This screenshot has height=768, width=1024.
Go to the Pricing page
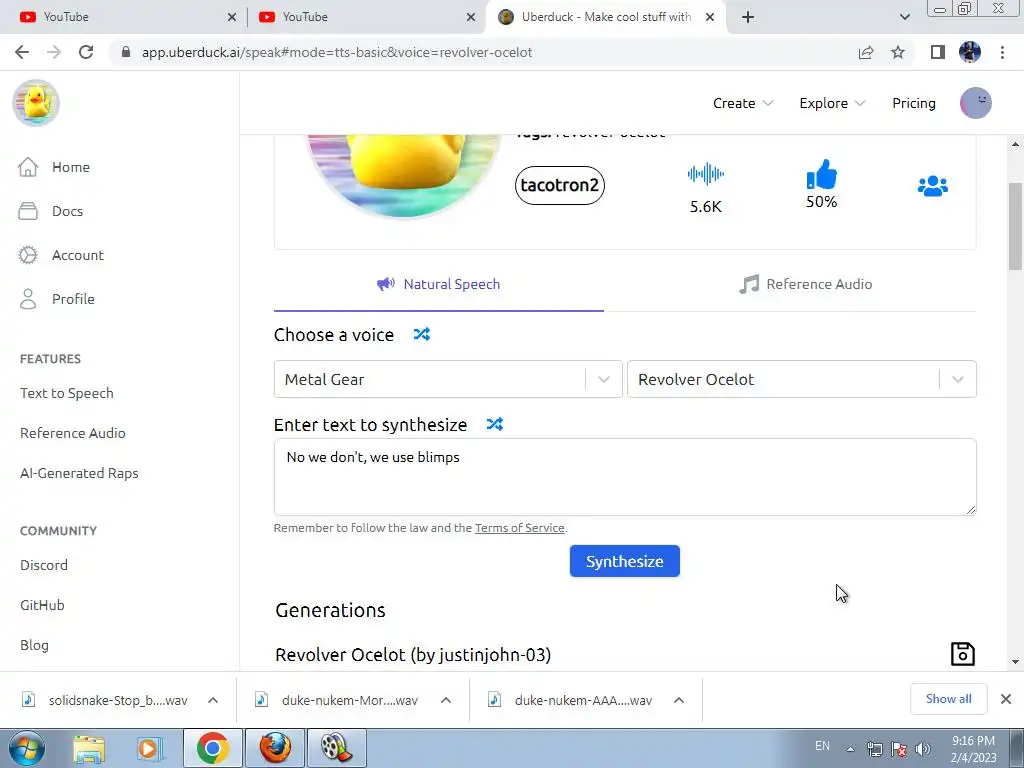point(914,103)
